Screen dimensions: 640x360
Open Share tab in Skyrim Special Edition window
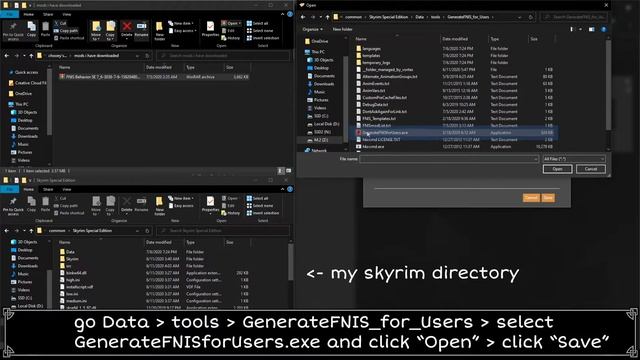point(48,189)
